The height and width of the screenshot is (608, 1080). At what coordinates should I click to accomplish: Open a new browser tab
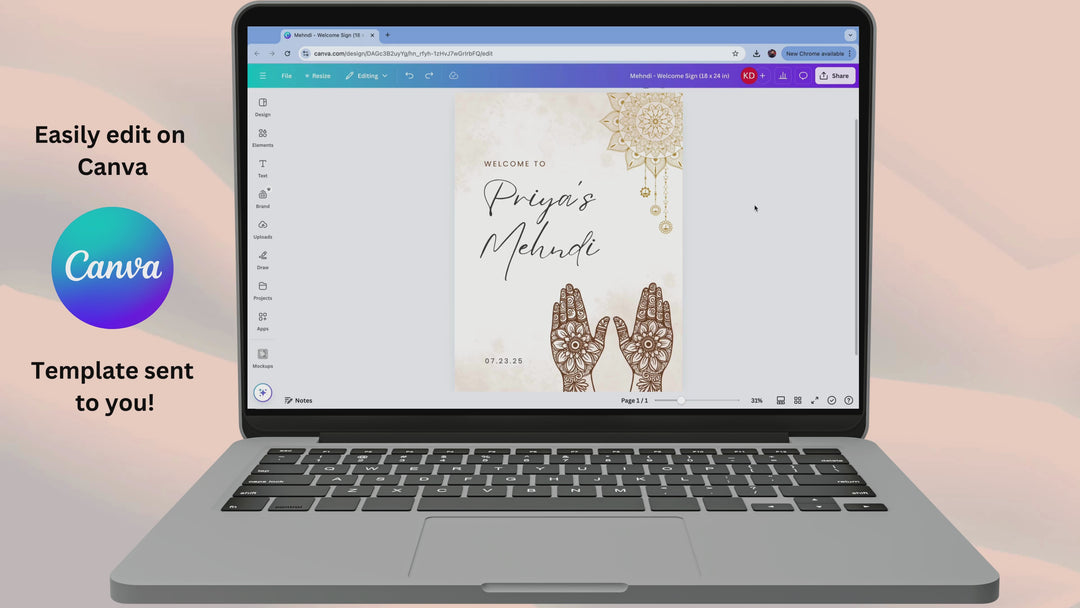point(388,35)
